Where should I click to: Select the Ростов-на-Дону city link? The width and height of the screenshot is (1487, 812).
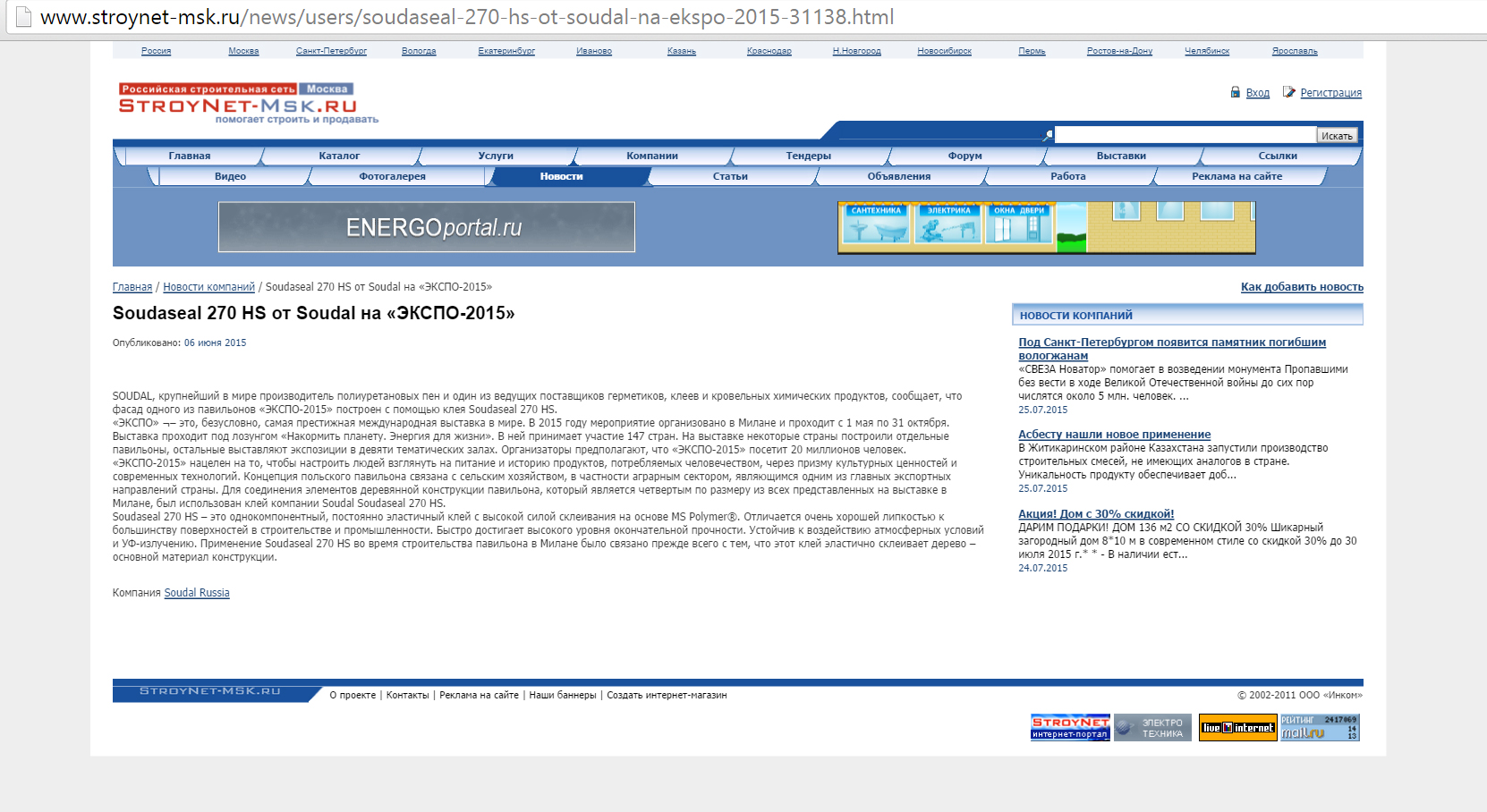1119,51
